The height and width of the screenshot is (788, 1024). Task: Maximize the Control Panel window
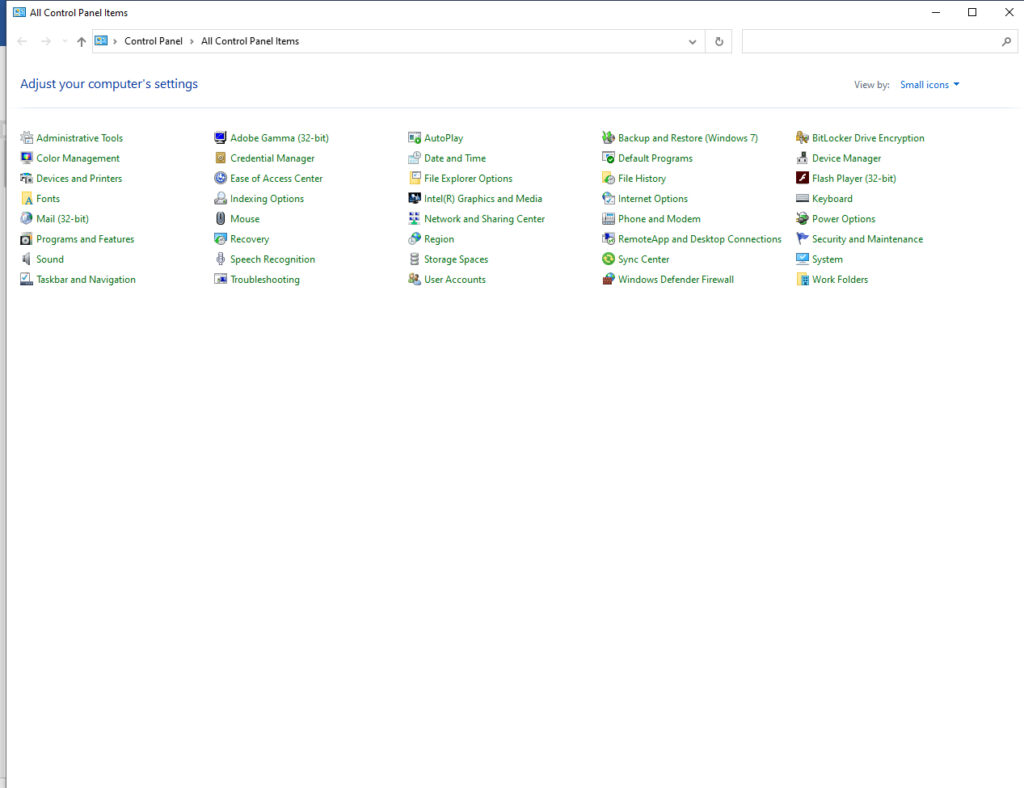tap(972, 12)
